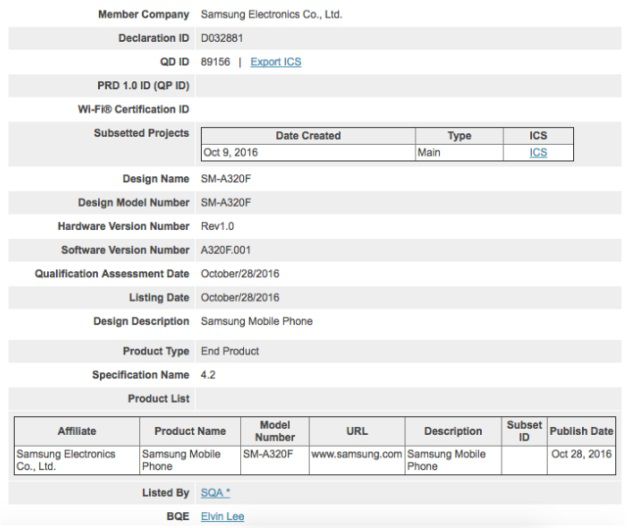Click the Elvin Lee BQE link
Viewport: 630px width, 528px height.
tap(222, 517)
